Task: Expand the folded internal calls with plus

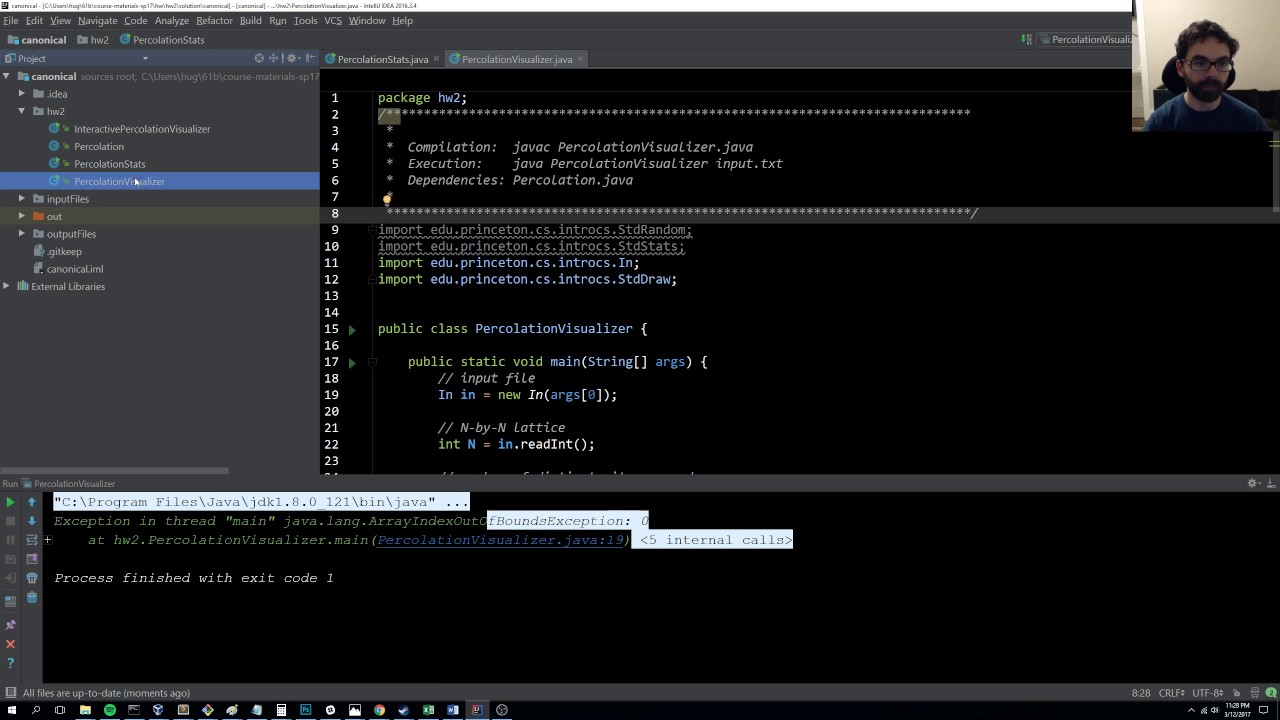Action: (47, 540)
